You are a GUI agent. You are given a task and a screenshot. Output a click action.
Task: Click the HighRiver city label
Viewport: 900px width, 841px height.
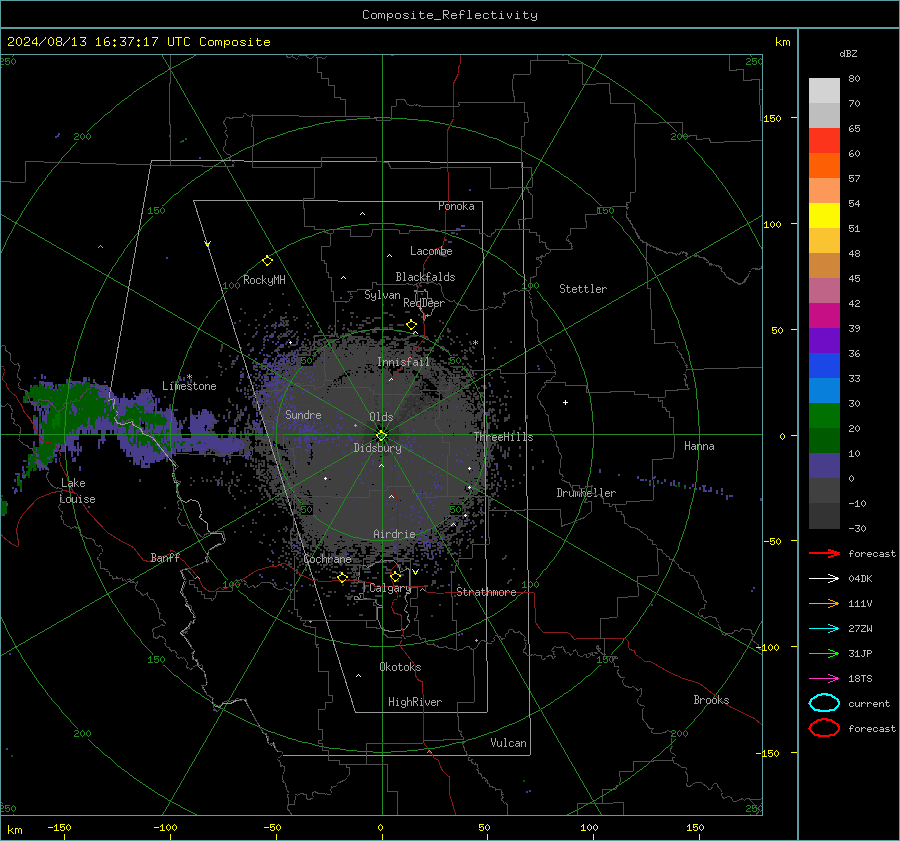[415, 702]
